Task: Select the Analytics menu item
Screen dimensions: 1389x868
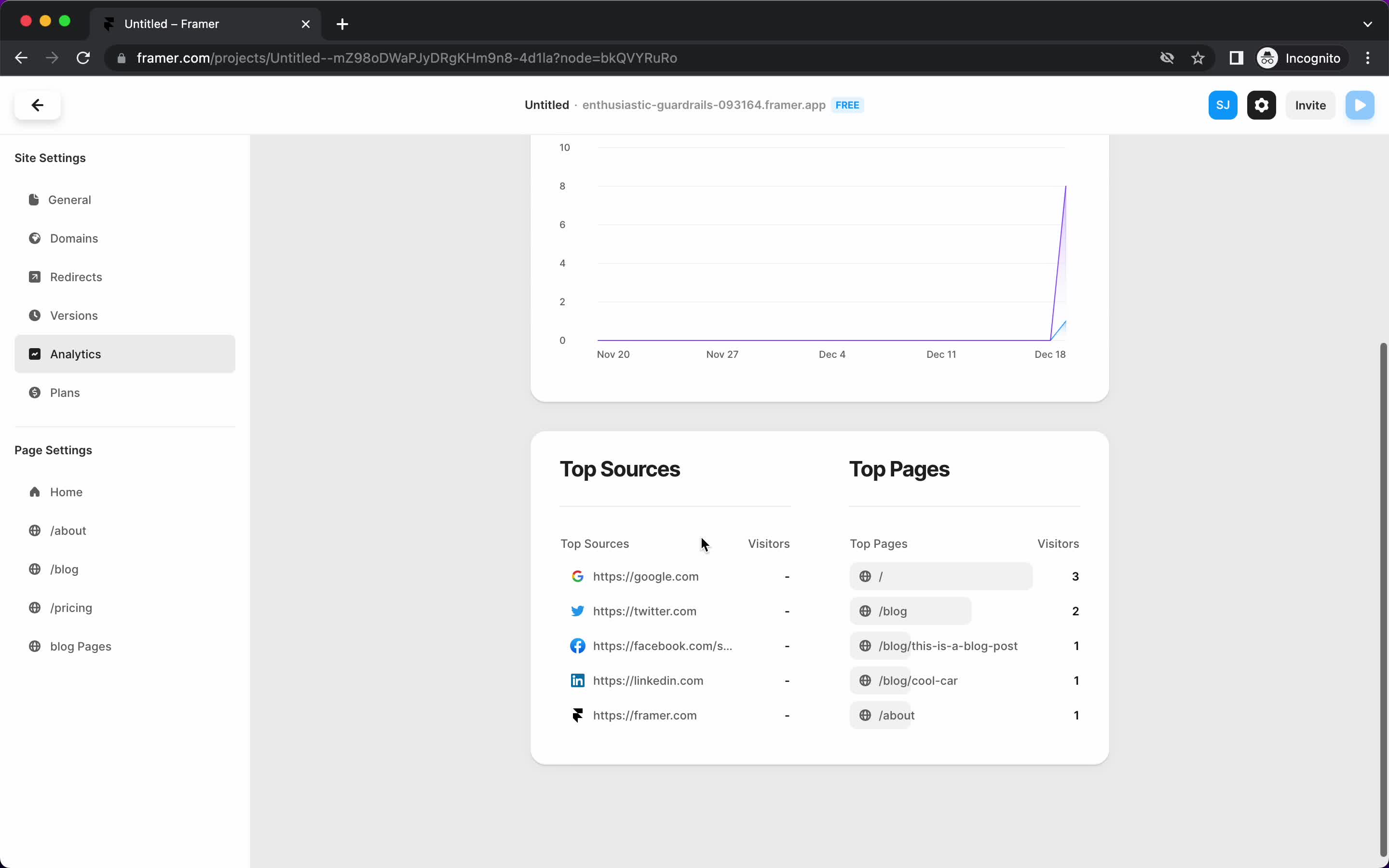Action: point(75,354)
